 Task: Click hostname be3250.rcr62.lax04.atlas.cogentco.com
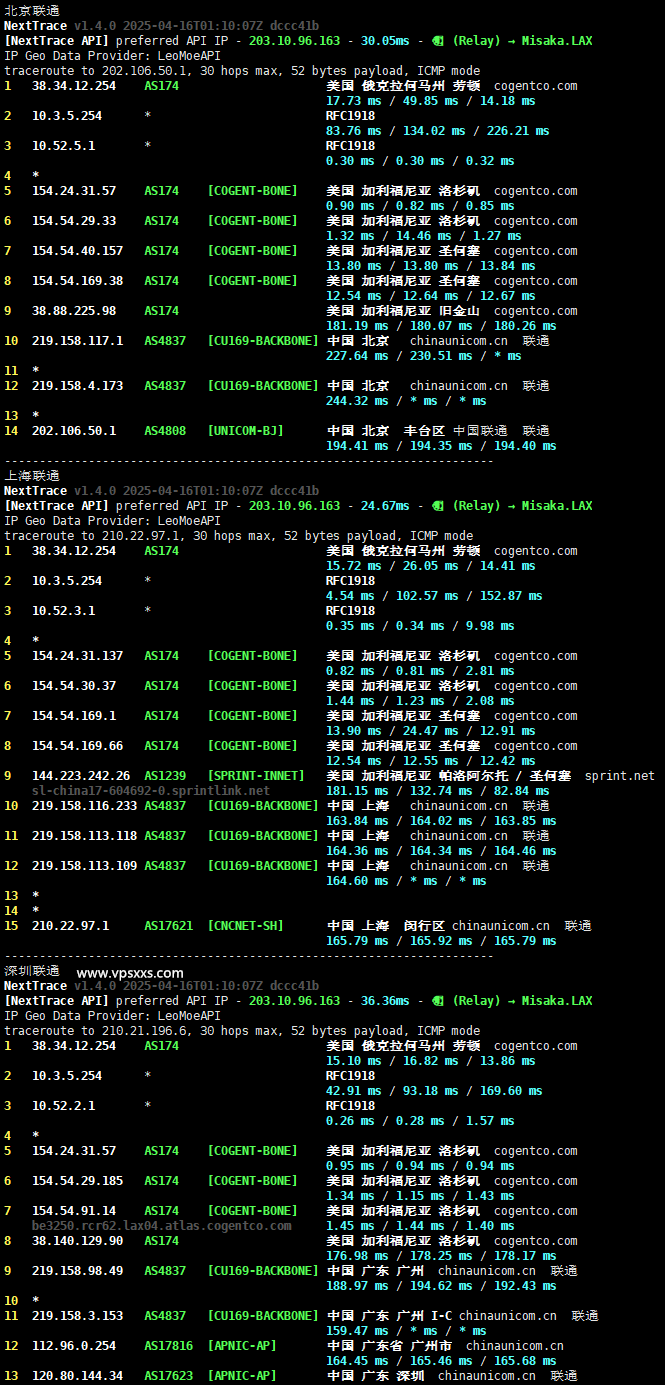pos(162,1226)
